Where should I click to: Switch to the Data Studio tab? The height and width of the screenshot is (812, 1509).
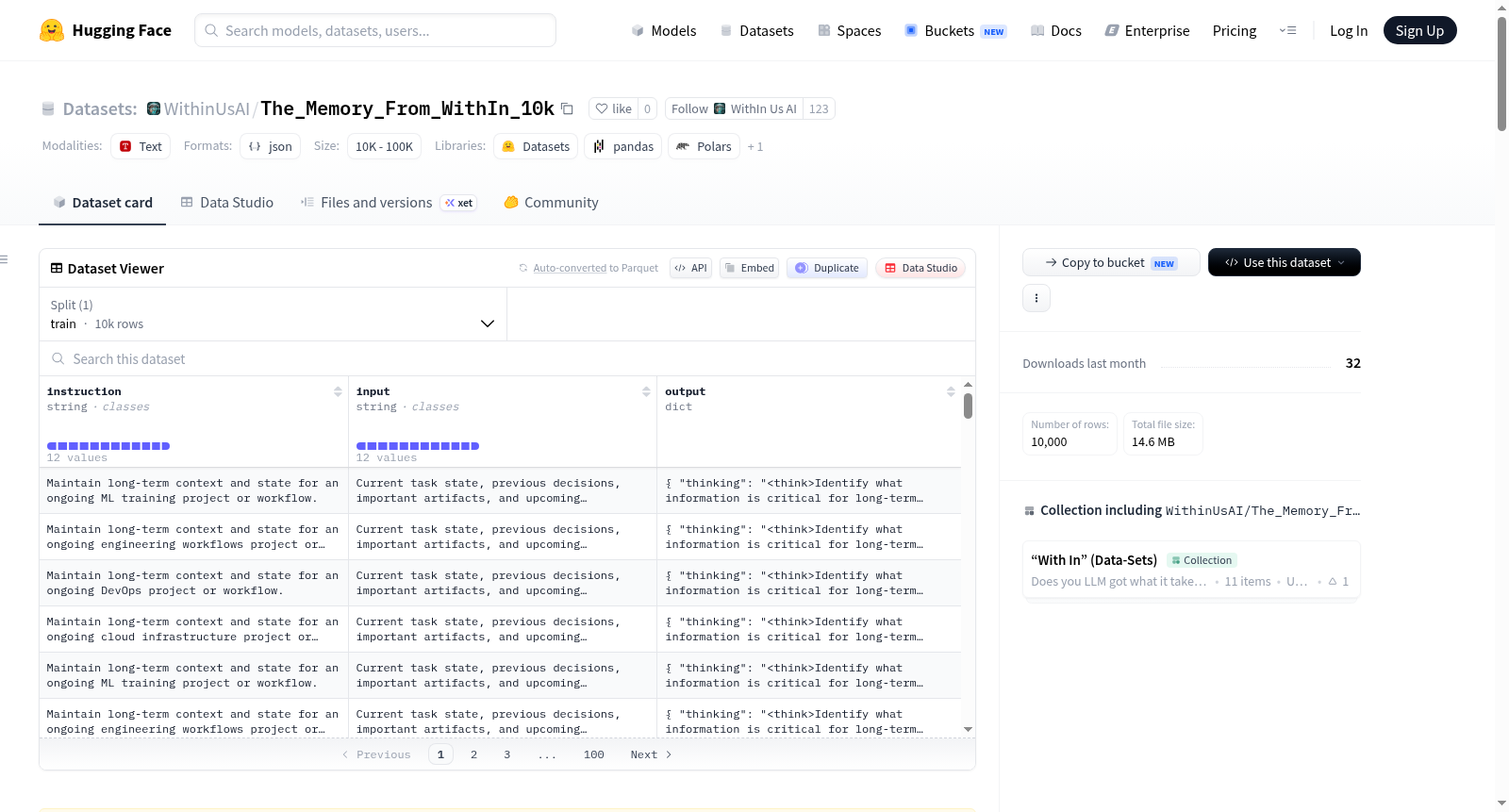227,202
